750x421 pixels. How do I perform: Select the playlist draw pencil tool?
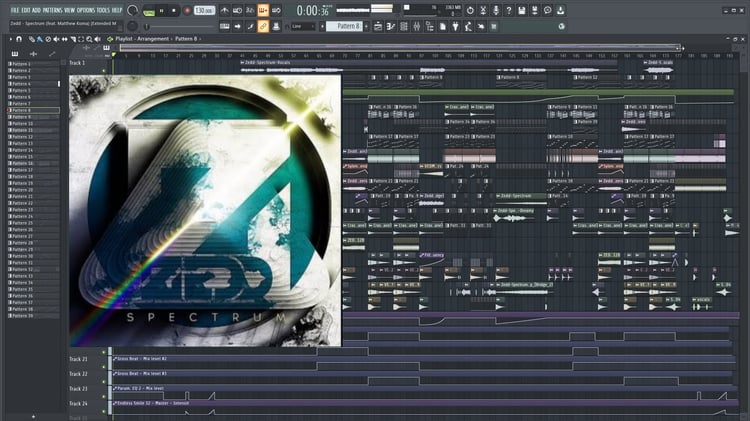(32, 39)
